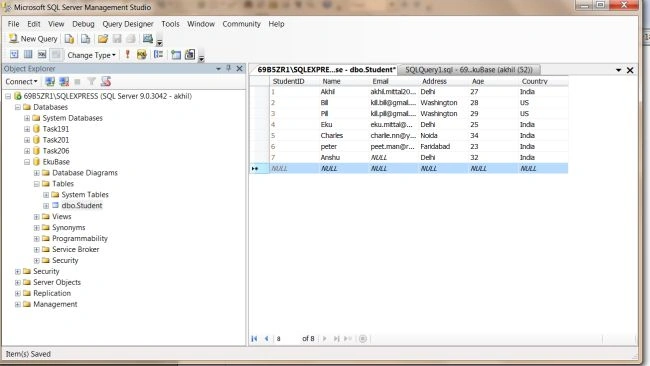Select the Views folder in the tree
This screenshot has width=650, height=366.
click(61, 216)
